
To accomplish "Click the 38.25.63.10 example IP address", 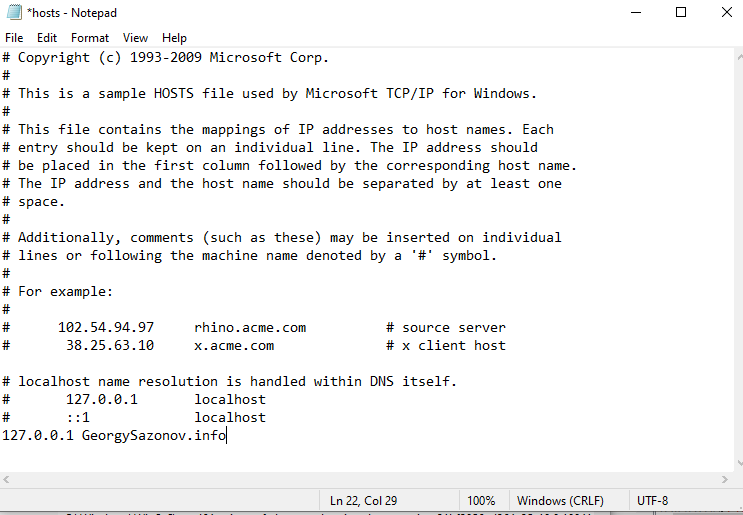I will tap(110, 345).
